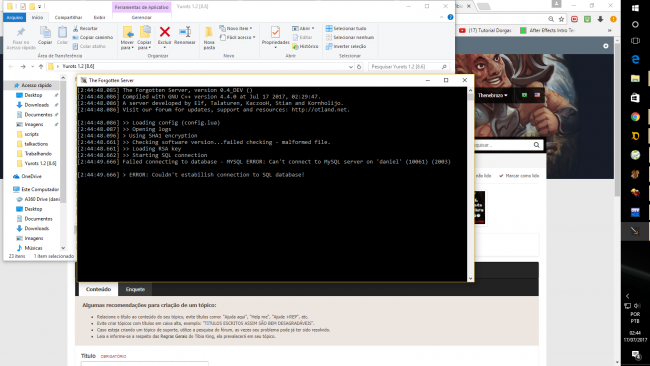The image size is (650, 366).
Task: Switch to the Exibir ribbon tab
Action: 99,17
